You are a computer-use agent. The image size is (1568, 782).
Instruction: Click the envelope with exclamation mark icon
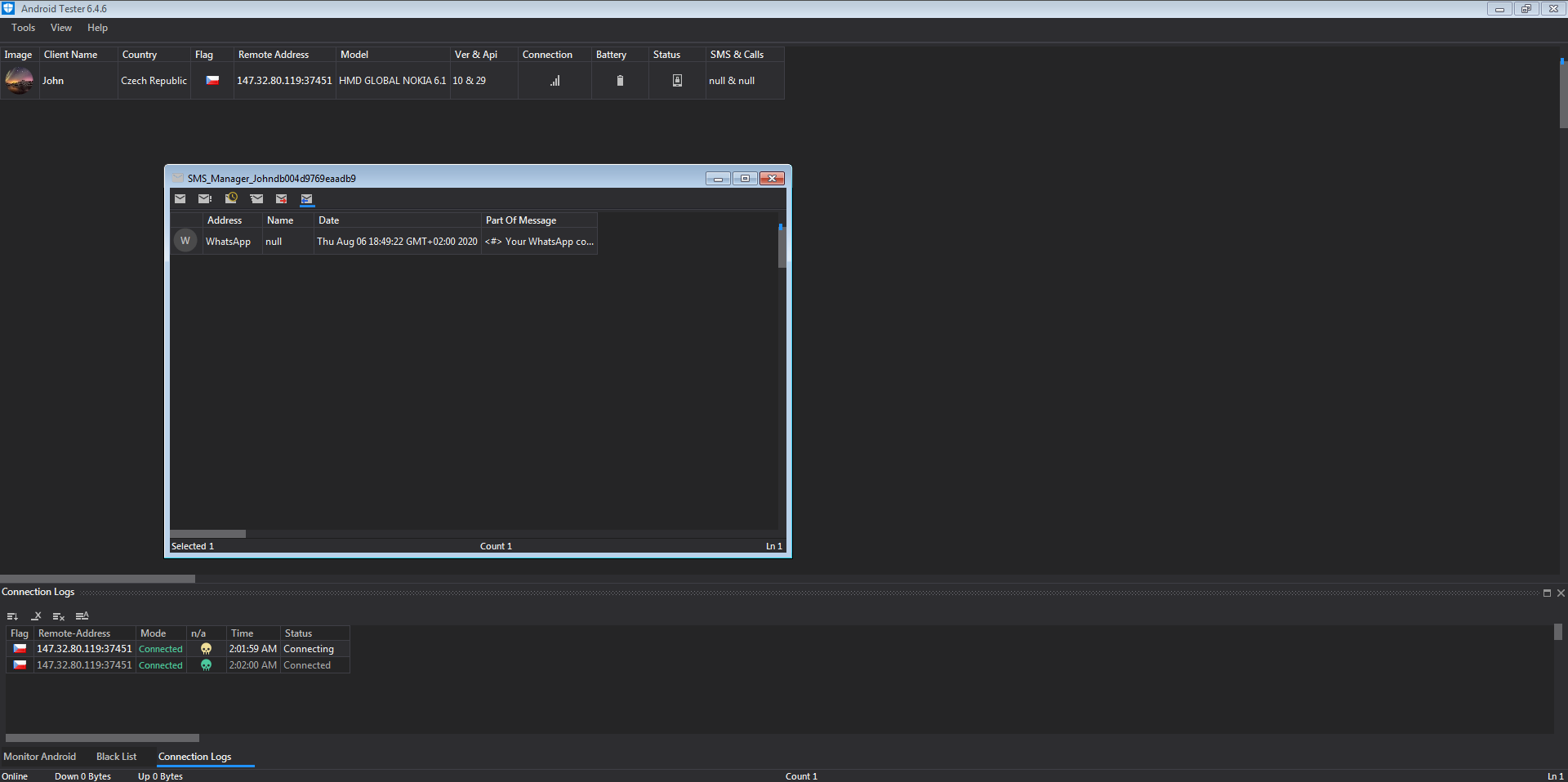coord(205,198)
